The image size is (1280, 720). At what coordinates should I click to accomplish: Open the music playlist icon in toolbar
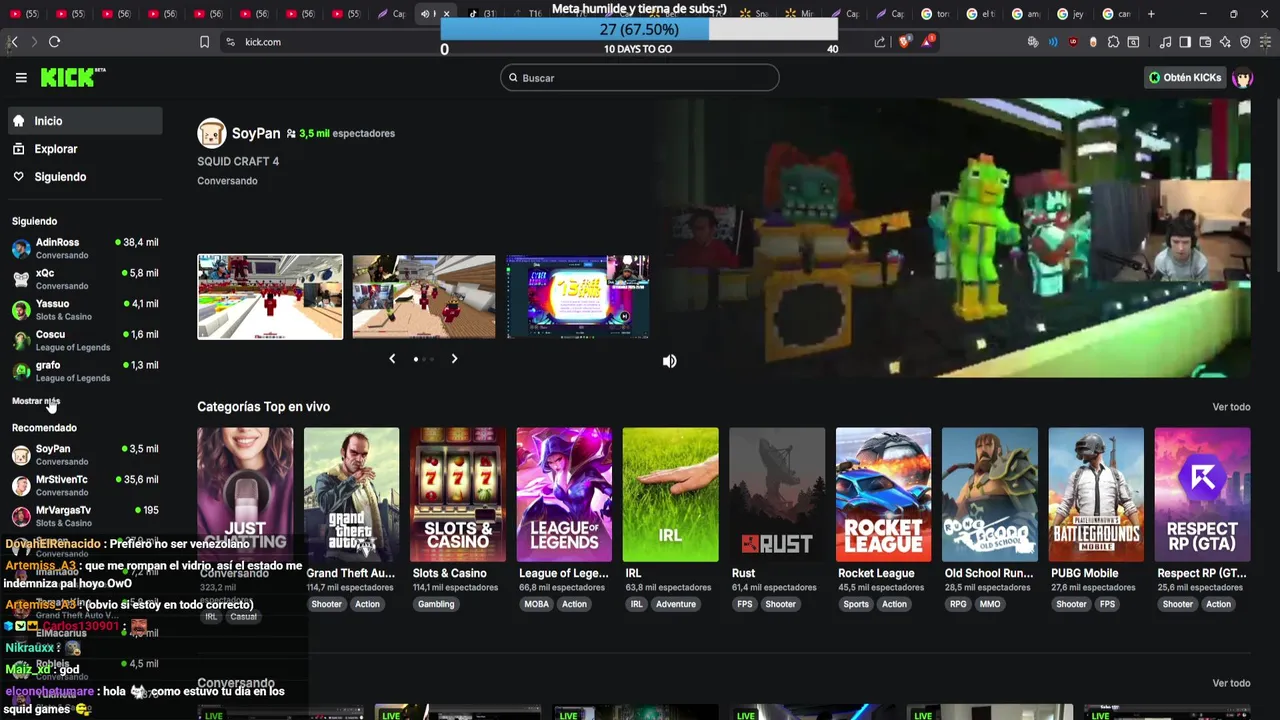1165,42
